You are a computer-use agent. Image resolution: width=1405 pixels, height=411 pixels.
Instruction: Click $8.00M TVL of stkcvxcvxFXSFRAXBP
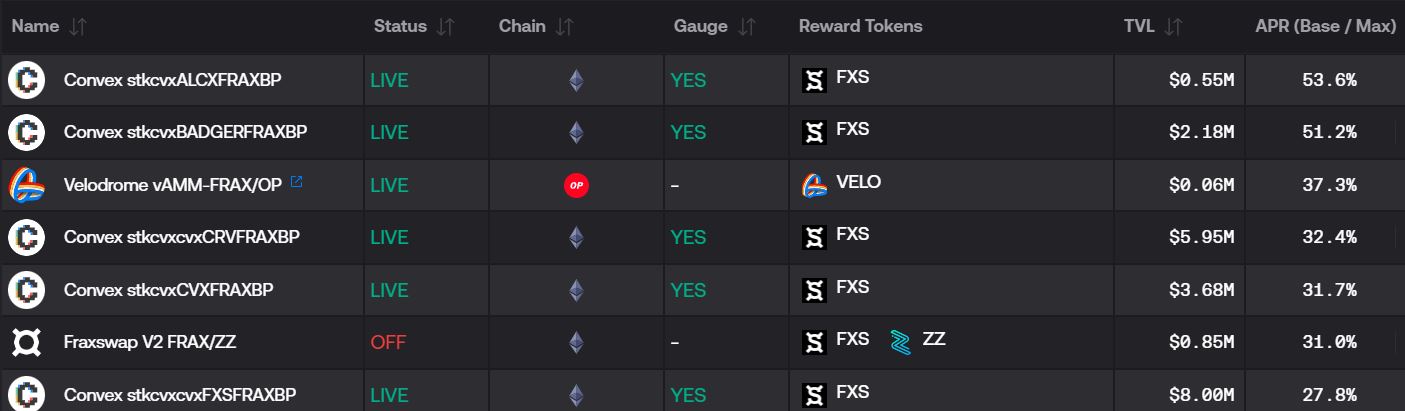tap(1201, 395)
